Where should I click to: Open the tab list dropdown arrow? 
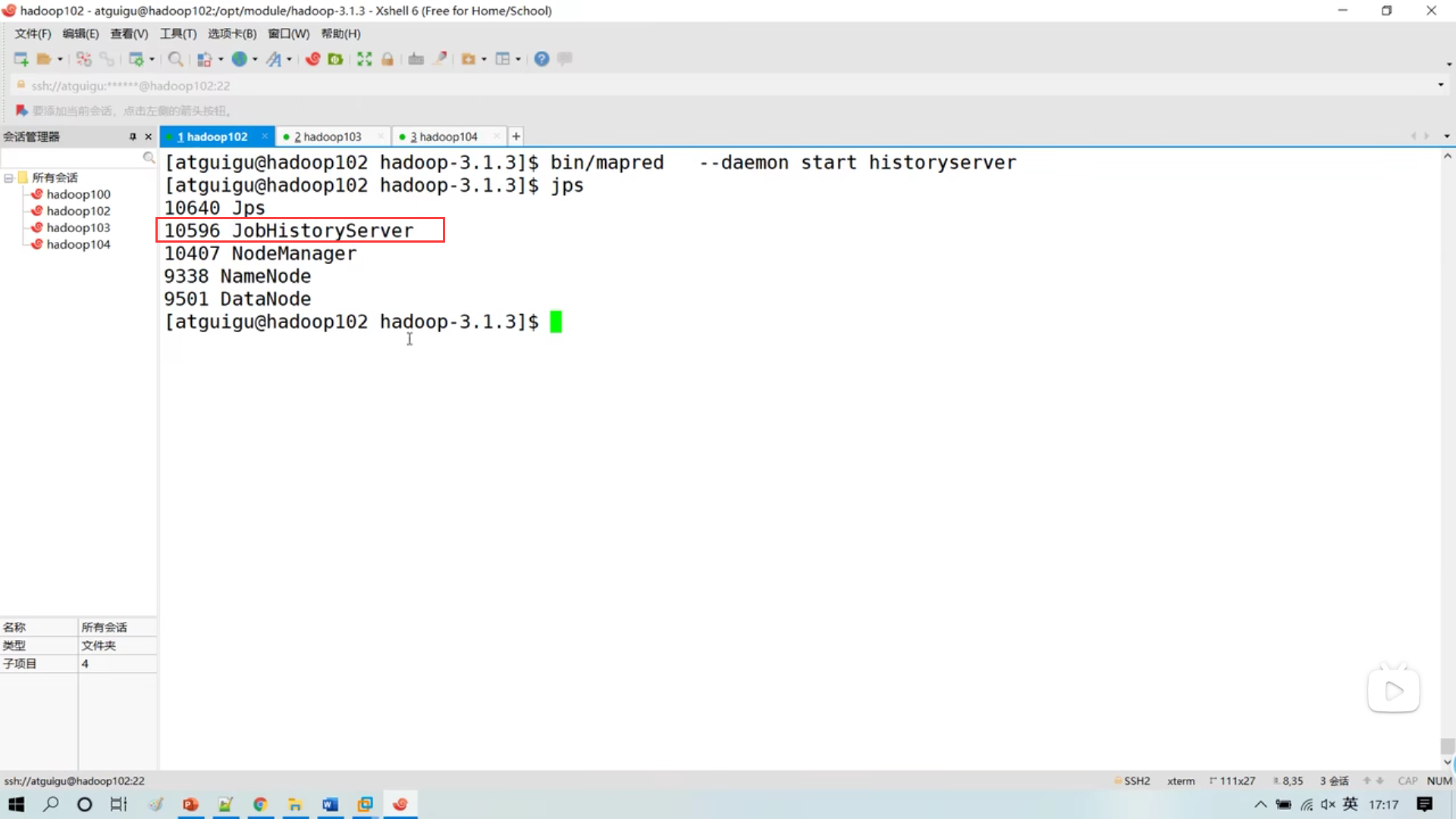1447,136
